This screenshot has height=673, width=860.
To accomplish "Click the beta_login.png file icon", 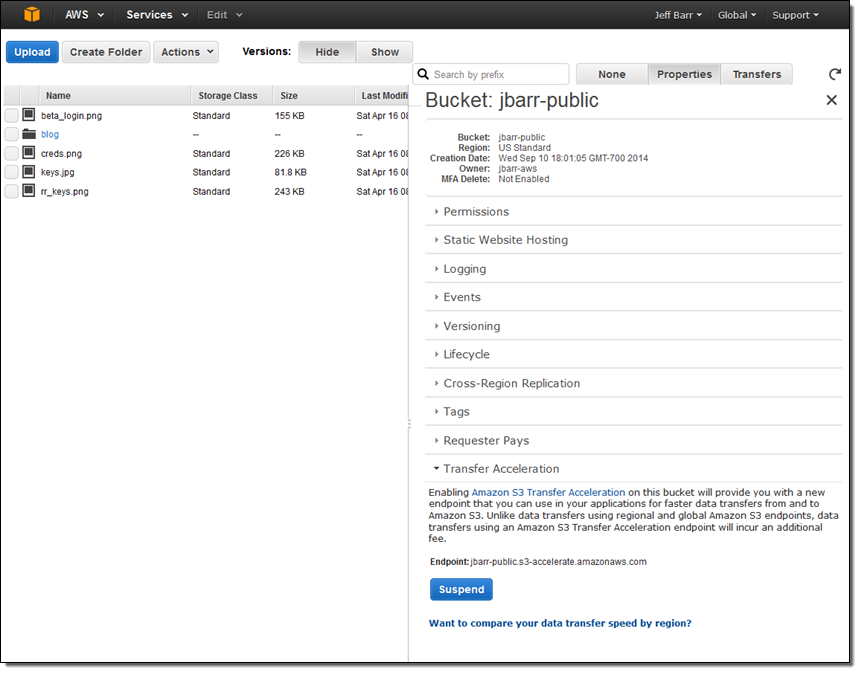I will coord(29,116).
